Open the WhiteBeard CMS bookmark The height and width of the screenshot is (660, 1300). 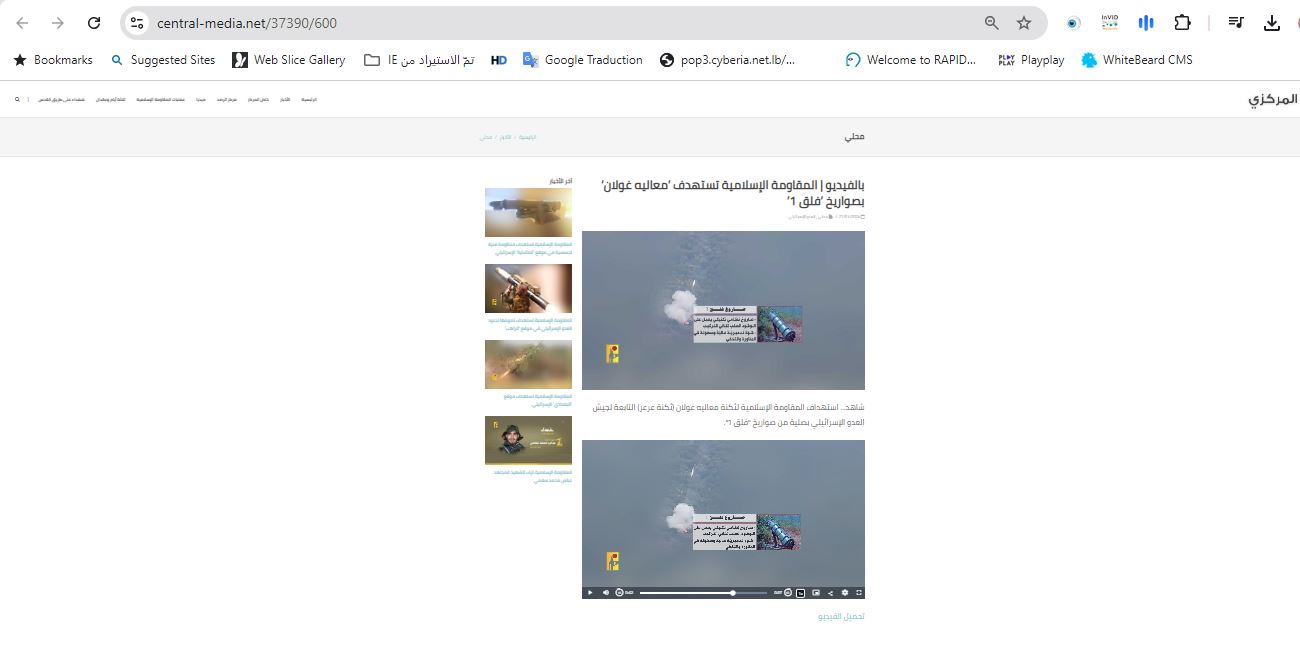pyautogui.click(x=1136, y=60)
